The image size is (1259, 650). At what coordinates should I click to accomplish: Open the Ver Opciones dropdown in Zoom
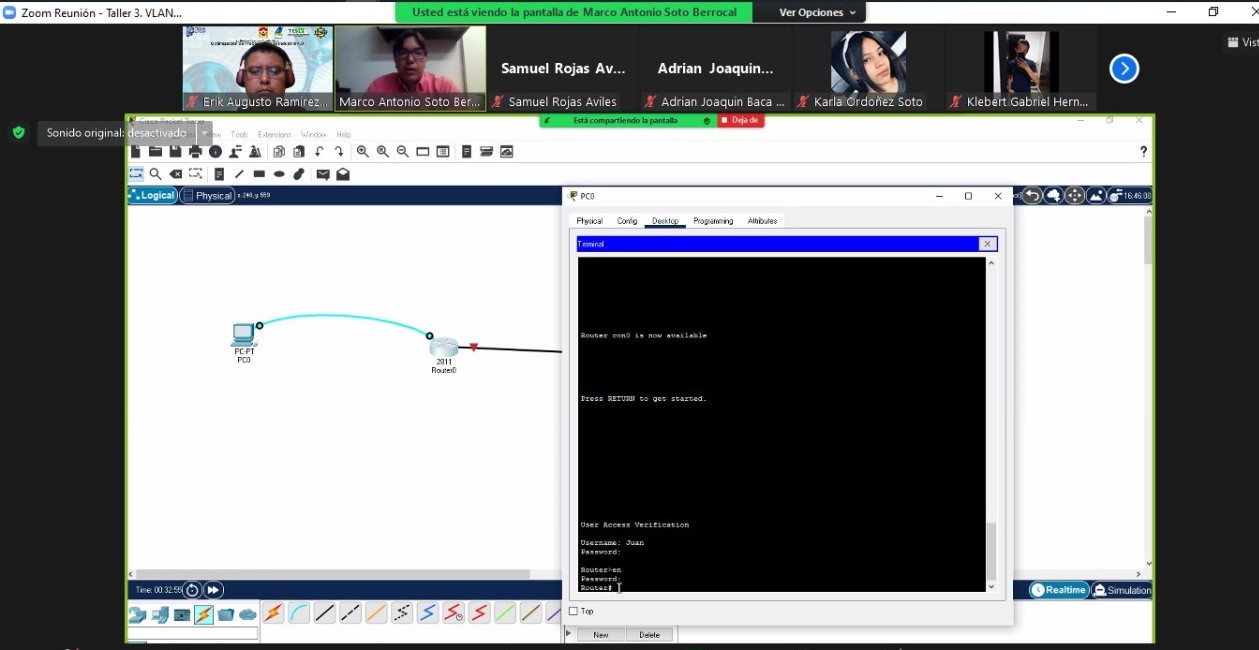point(818,12)
